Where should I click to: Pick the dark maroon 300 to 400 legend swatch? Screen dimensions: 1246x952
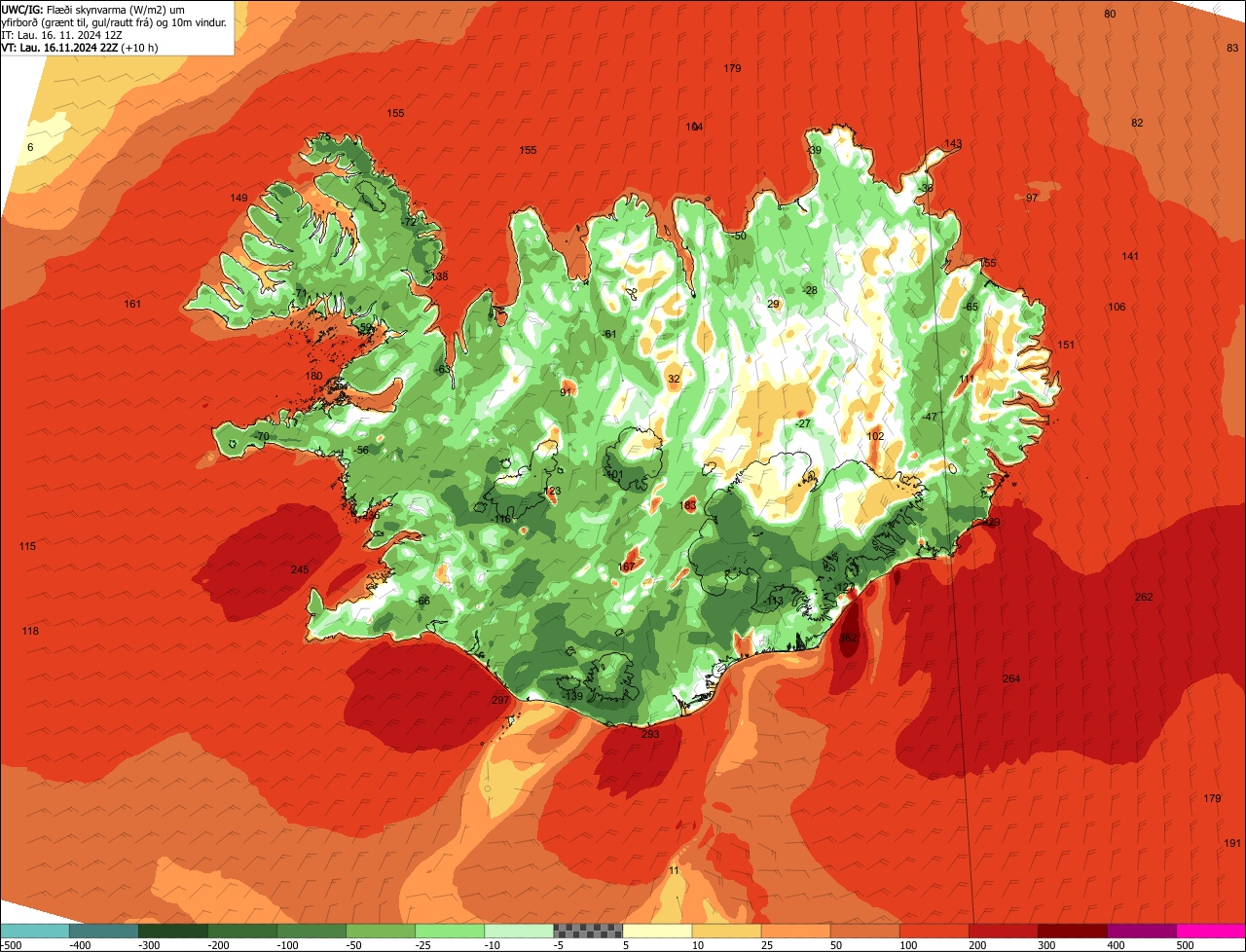(1073, 931)
